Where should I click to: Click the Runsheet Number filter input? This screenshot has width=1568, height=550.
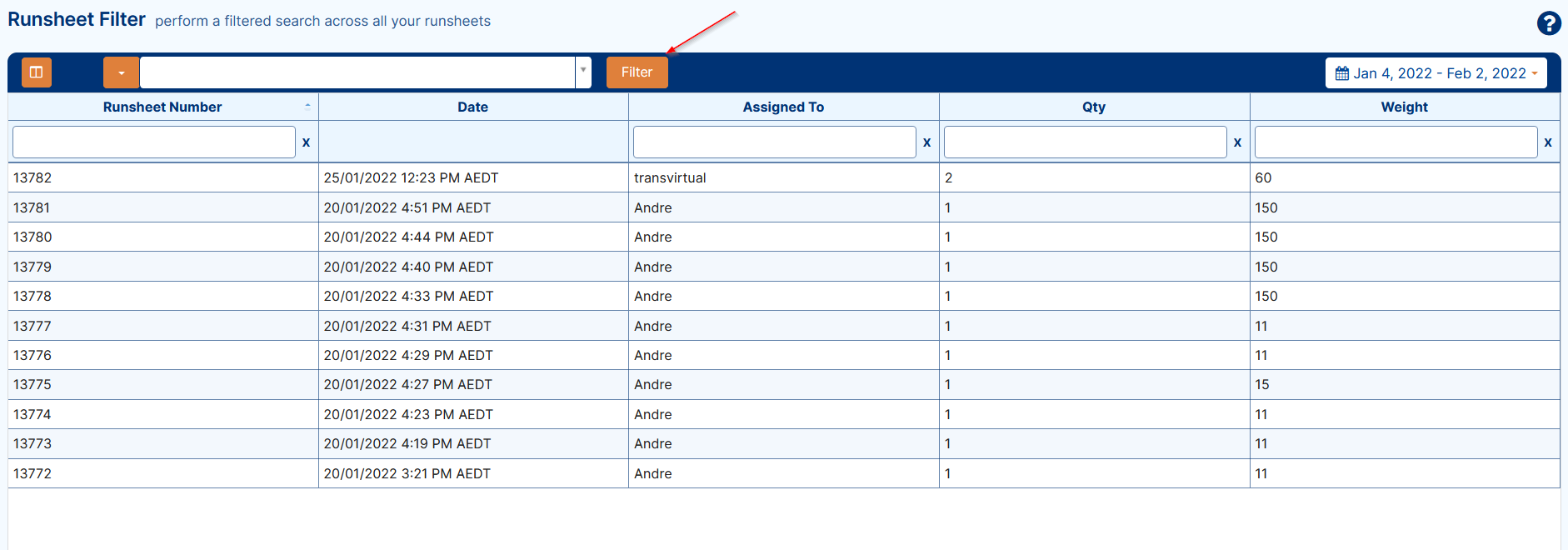click(154, 142)
